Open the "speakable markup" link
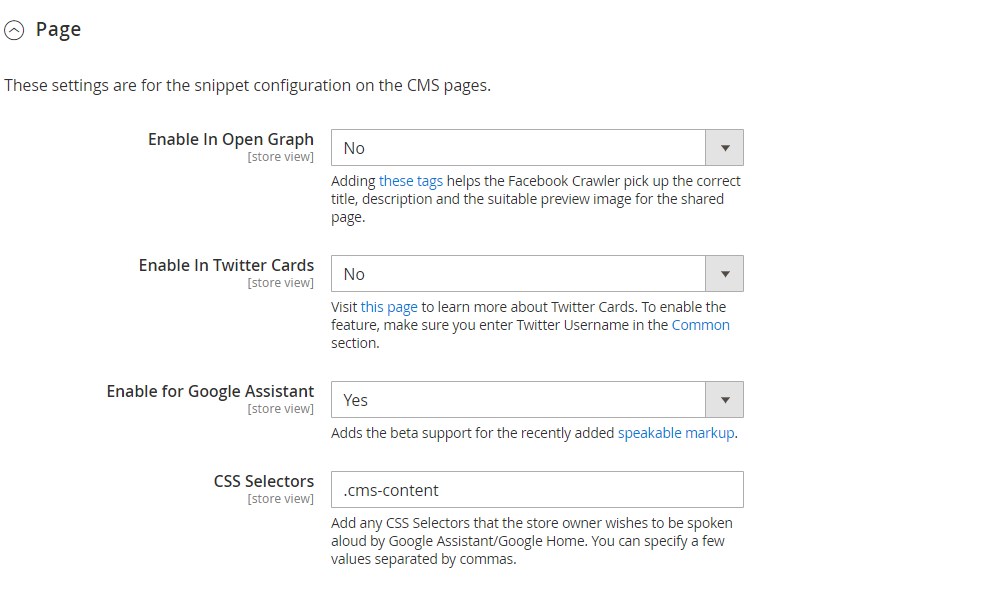Image resolution: width=996 pixels, height=597 pixels. click(676, 433)
